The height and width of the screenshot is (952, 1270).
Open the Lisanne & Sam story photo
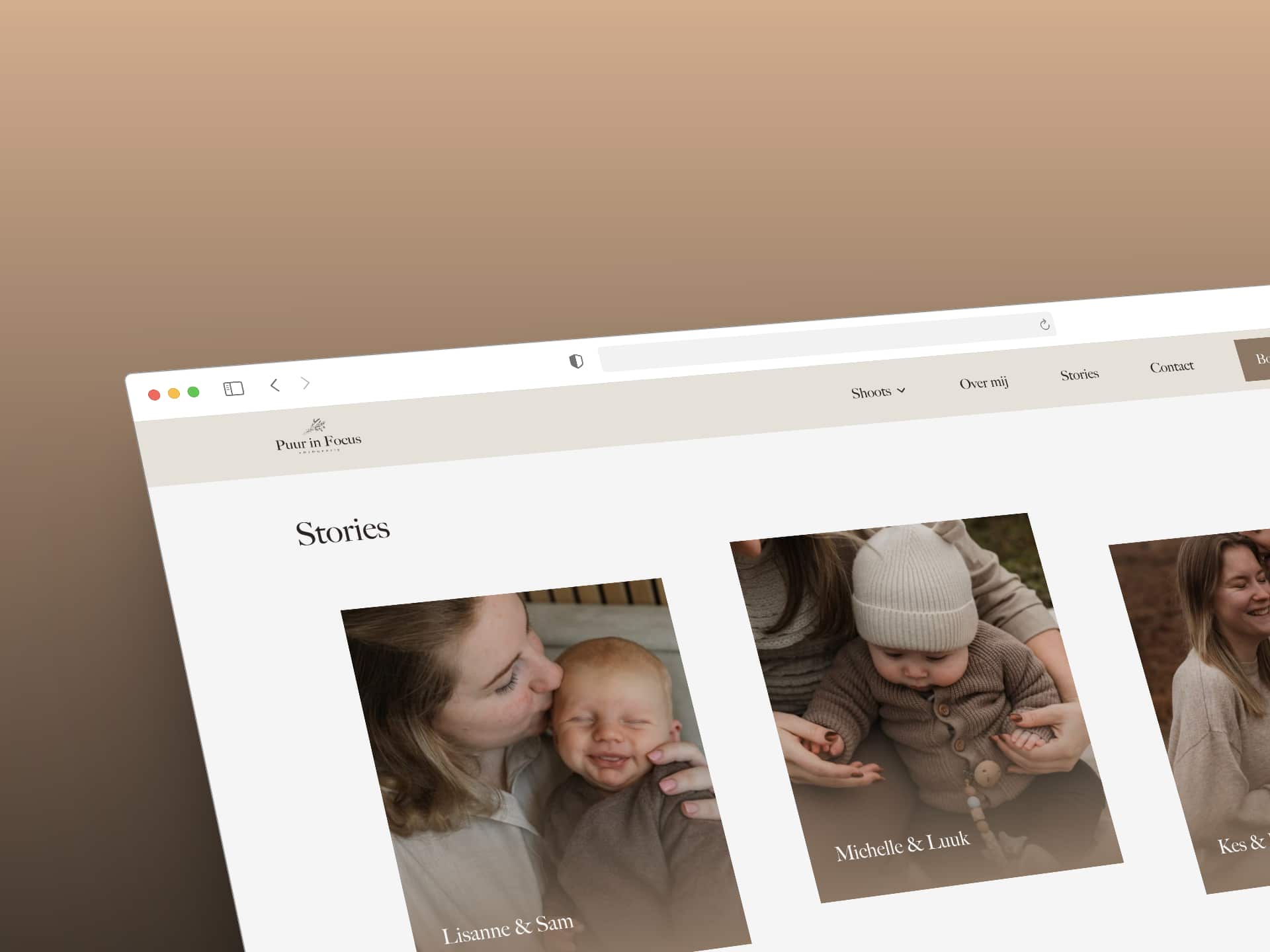(546, 767)
